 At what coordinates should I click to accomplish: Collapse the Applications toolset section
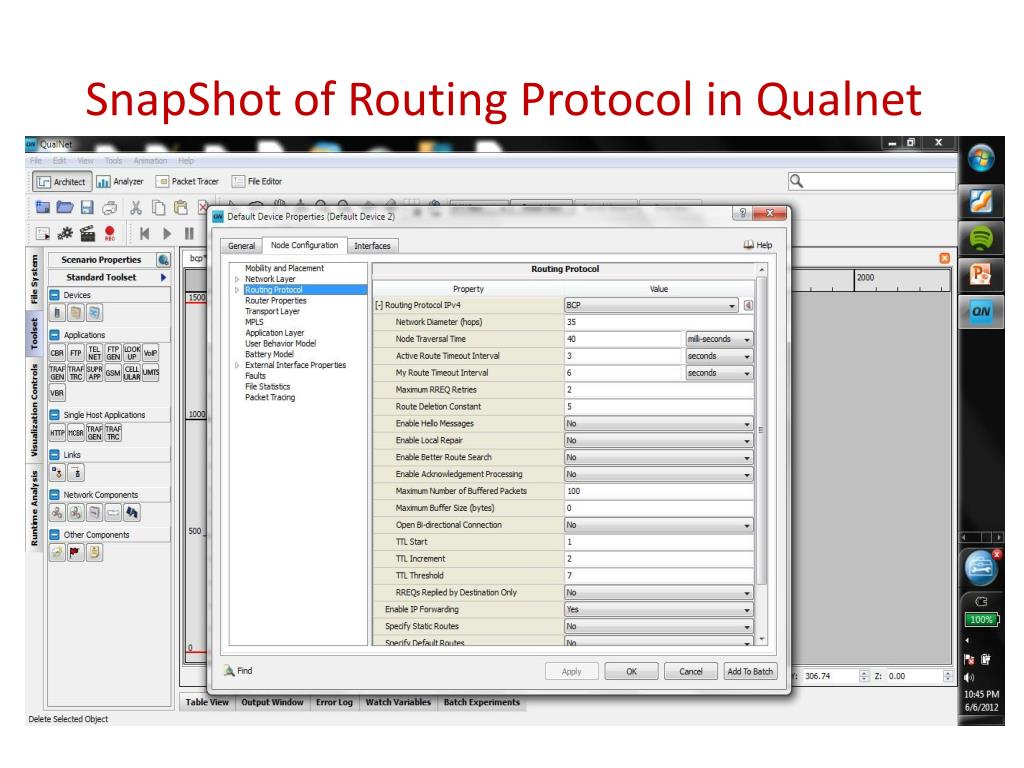coord(55,335)
